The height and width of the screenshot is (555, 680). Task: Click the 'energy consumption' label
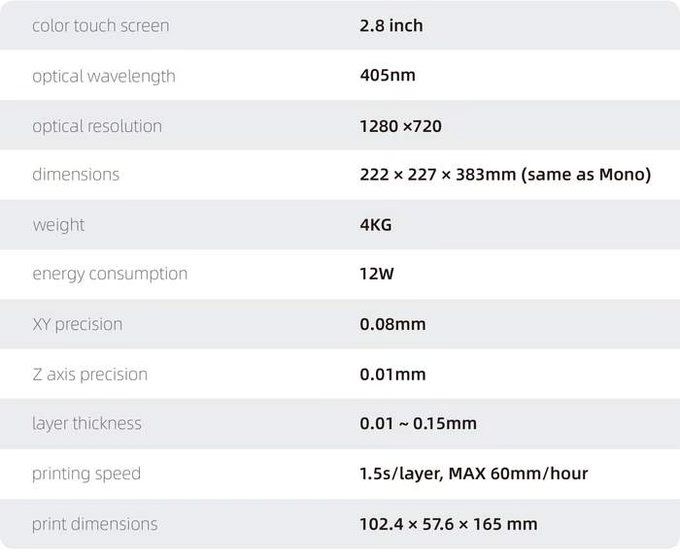[x=110, y=274]
